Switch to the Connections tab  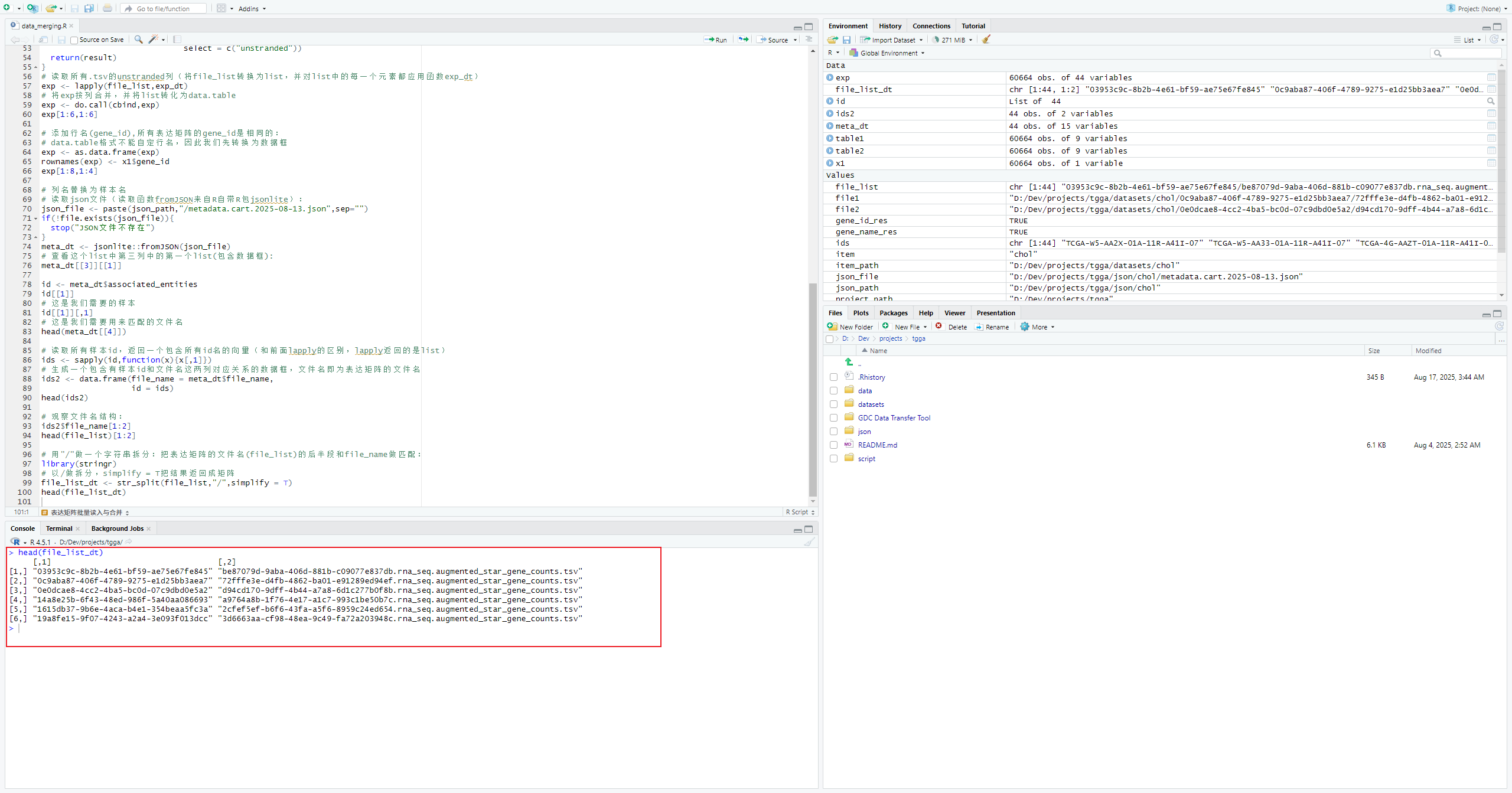coord(931,25)
